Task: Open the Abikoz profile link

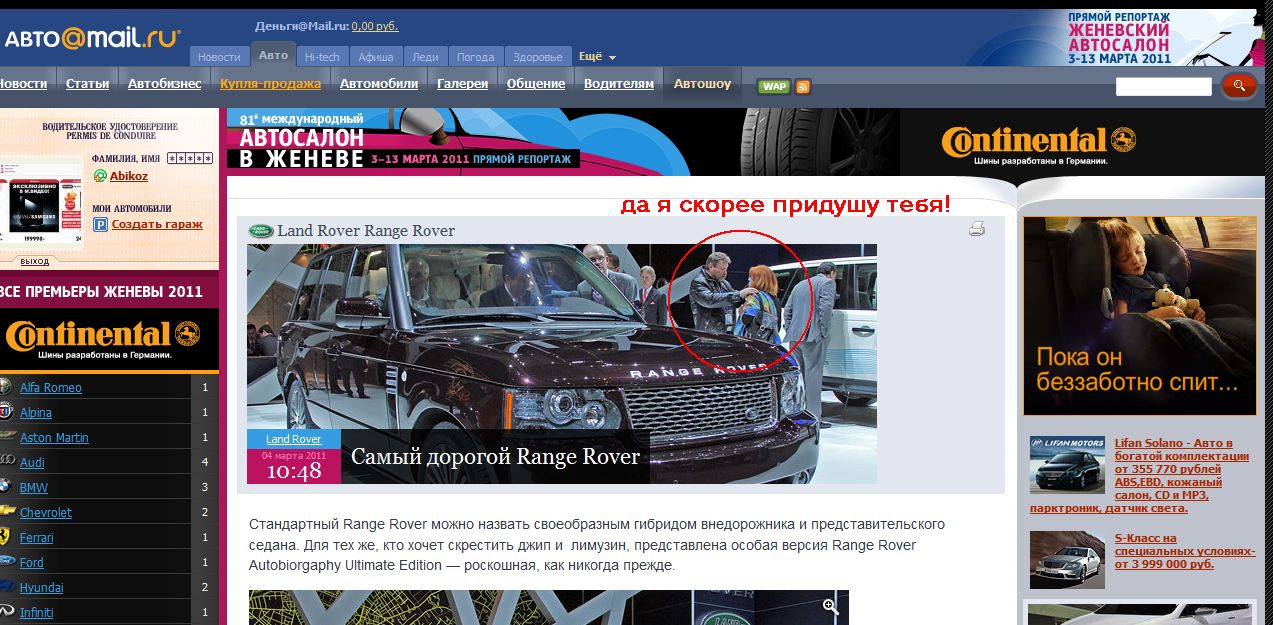Action: (x=129, y=176)
